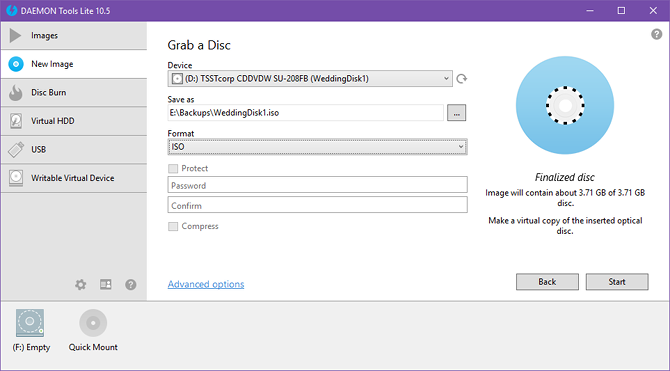Screen dimensions: 670x371
Task: Expand the Format dropdown showing ISO
Action: [317, 147]
